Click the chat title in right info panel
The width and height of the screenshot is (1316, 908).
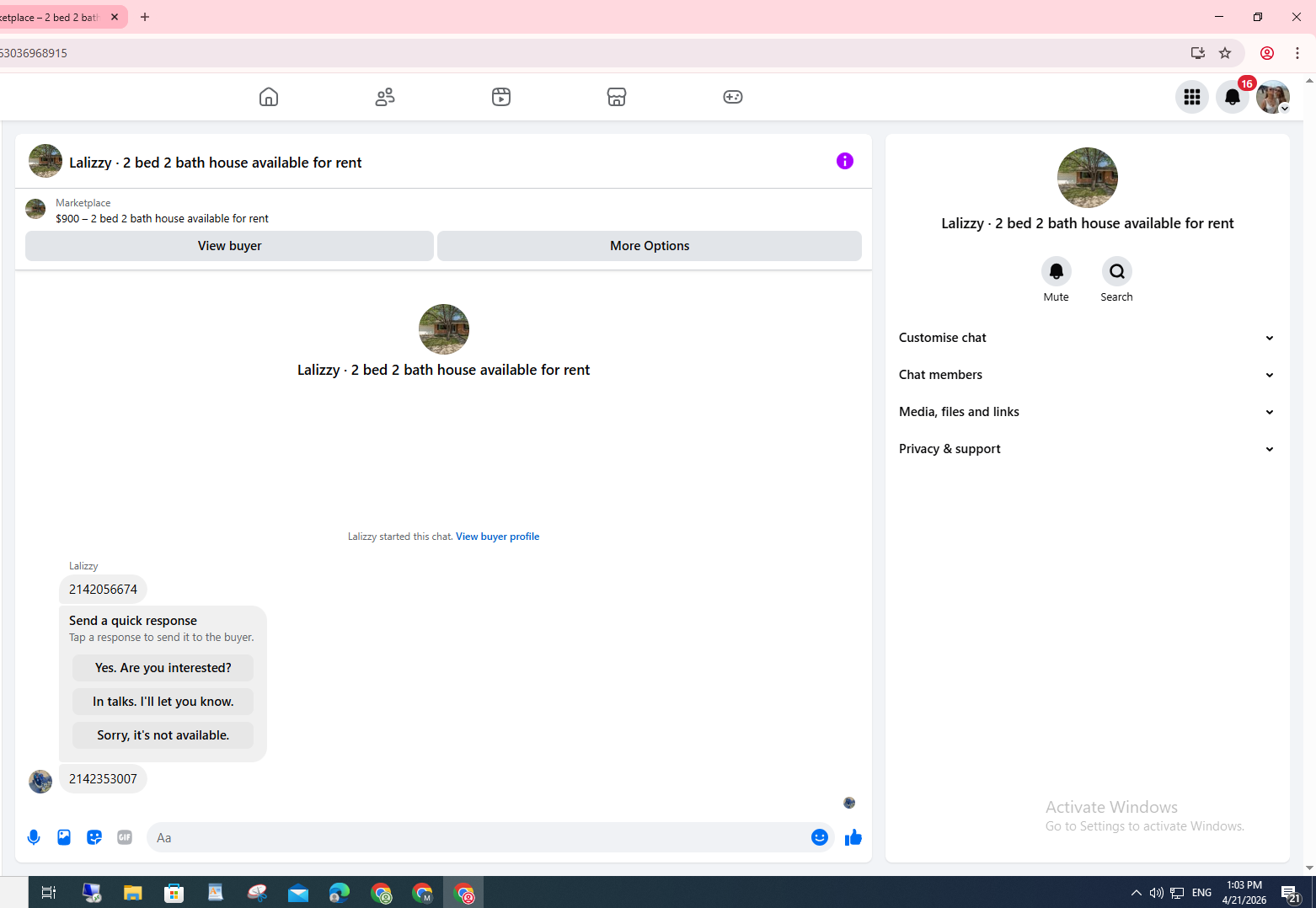point(1088,223)
